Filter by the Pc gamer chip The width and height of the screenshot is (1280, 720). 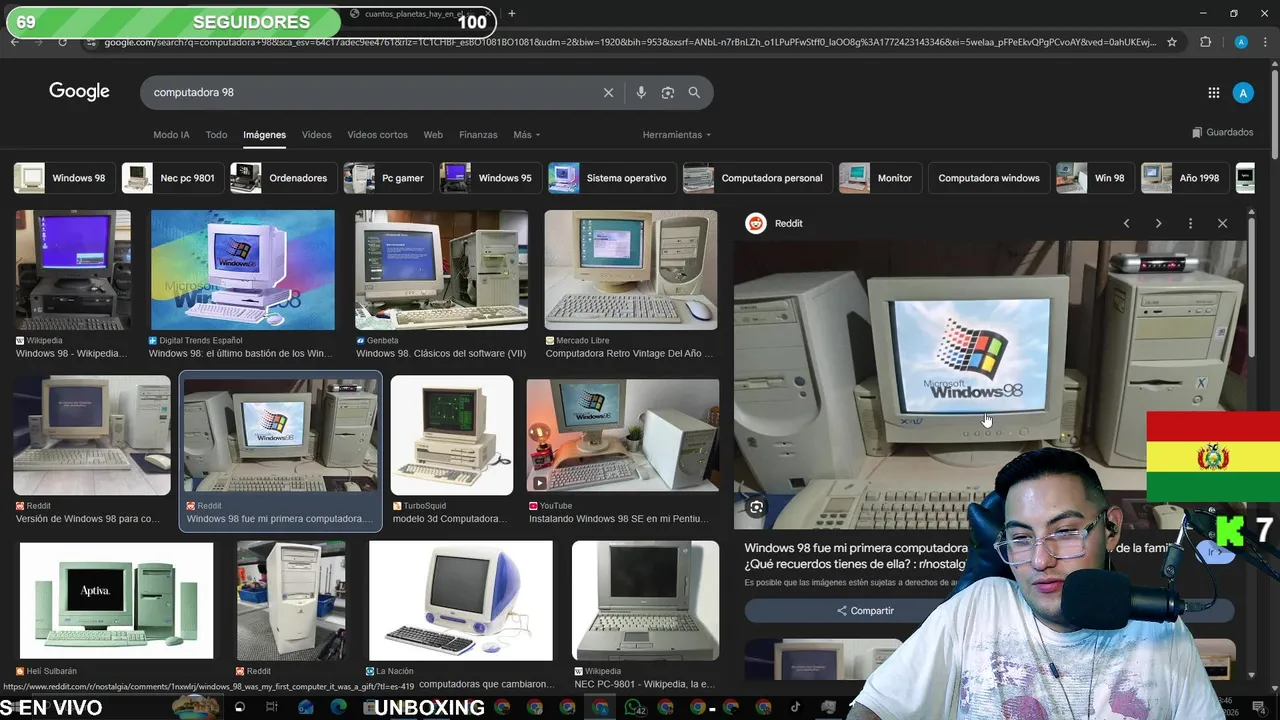pos(388,178)
